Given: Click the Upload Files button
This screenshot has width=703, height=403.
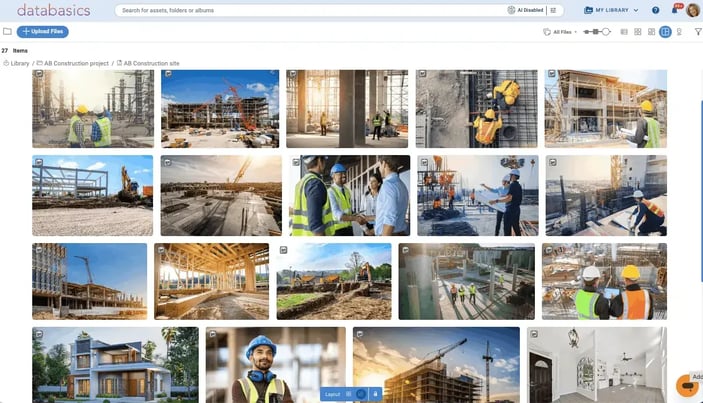Looking at the screenshot, I should (x=43, y=31).
